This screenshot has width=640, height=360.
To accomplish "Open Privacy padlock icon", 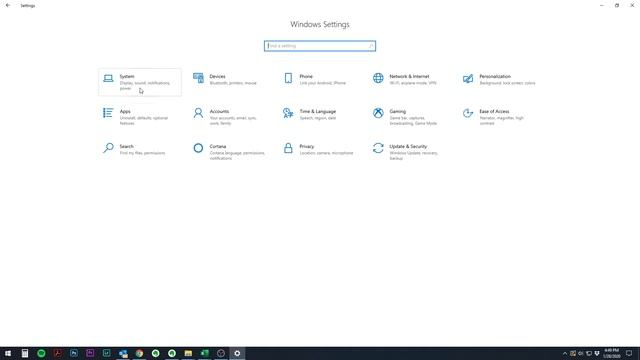I will (288, 148).
